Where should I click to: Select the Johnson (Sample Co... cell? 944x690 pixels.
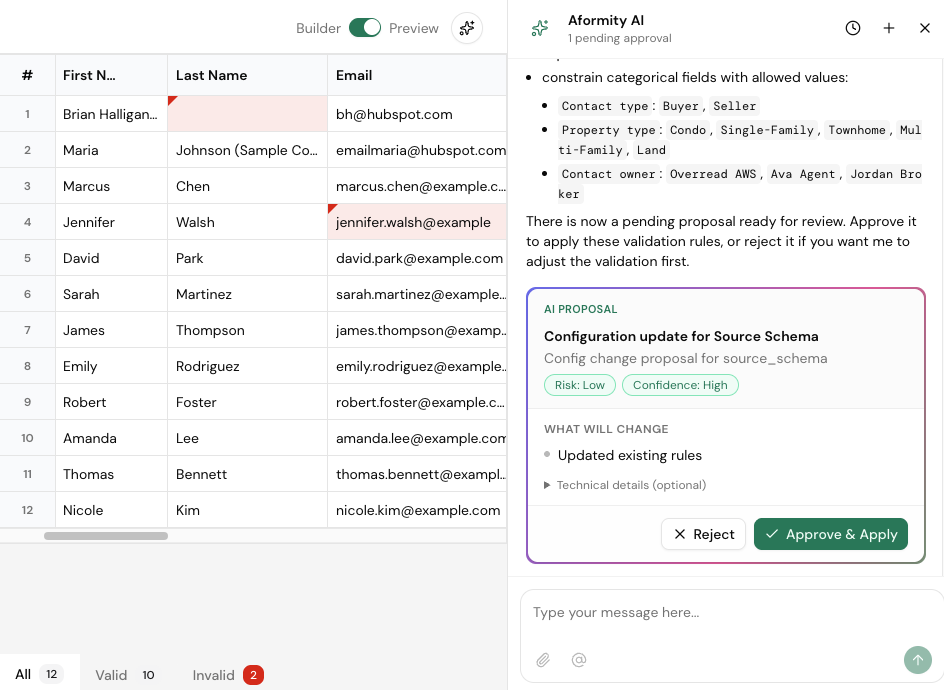point(247,150)
